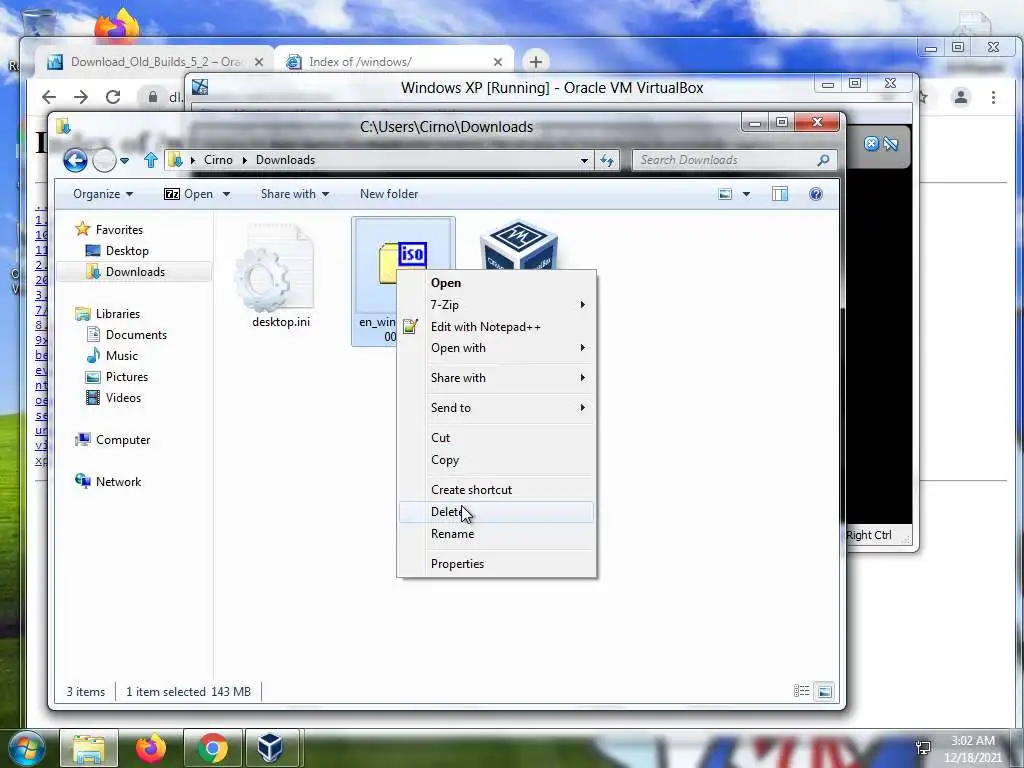
Task: Switch to large icons view in status bar
Action: point(825,691)
